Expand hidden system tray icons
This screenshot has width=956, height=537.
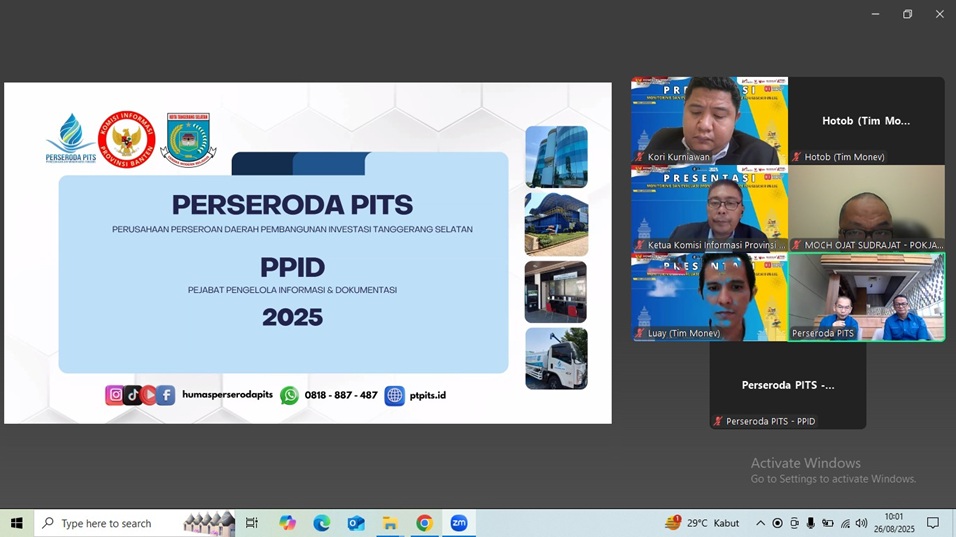[760, 523]
